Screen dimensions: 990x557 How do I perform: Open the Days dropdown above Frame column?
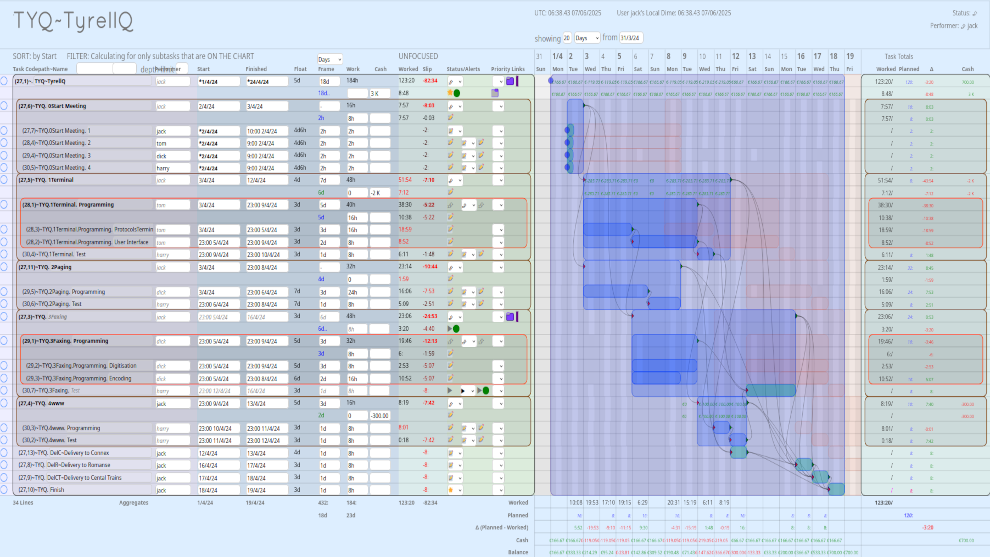329,59
